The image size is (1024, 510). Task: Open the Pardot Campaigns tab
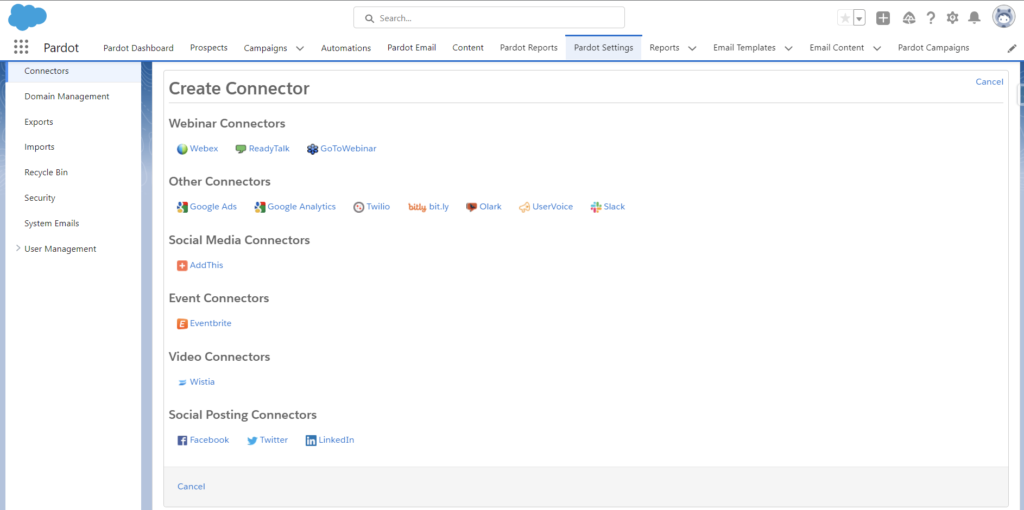coord(933,48)
